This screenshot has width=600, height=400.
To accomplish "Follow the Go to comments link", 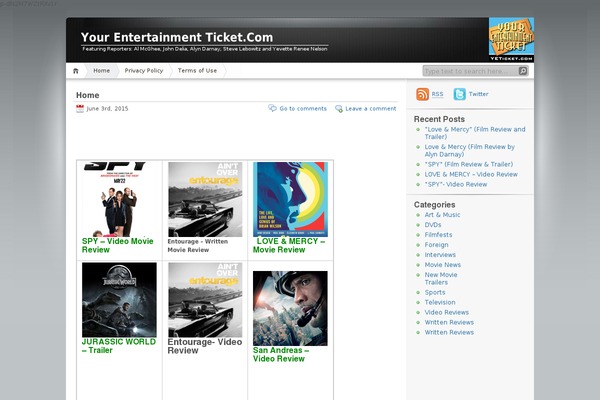I will coord(303,109).
